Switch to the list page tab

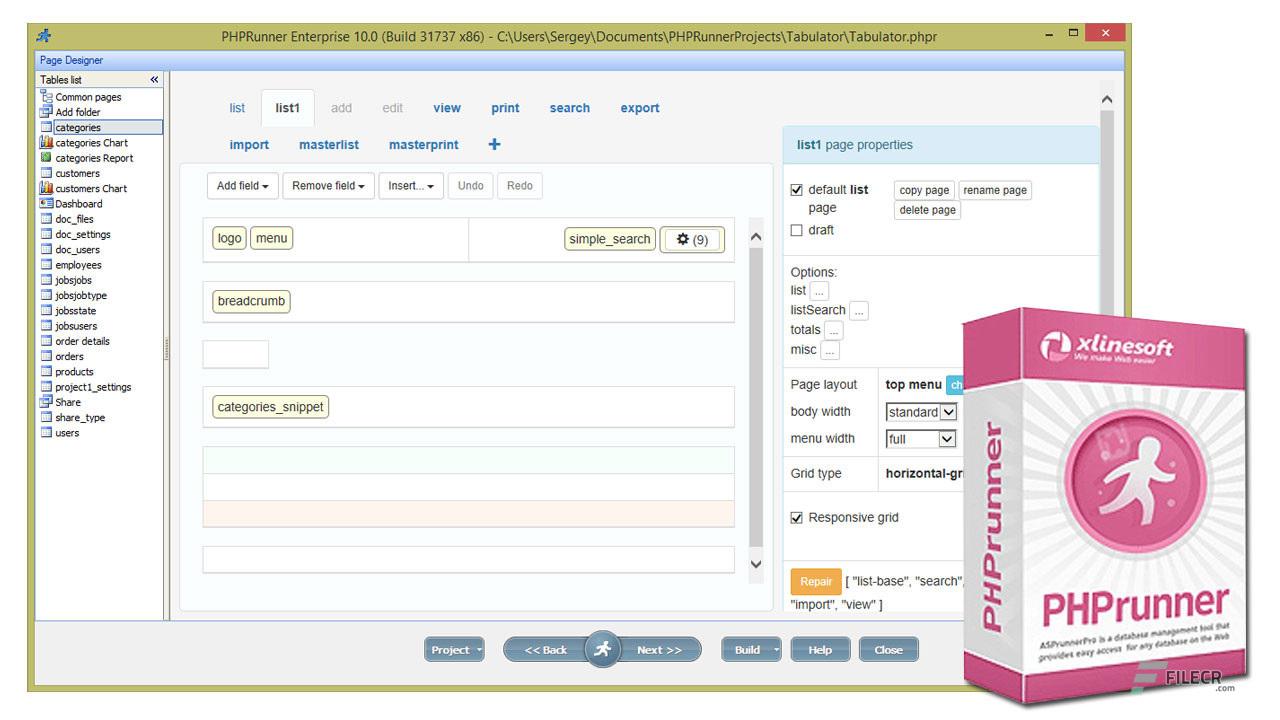point(237,108)
